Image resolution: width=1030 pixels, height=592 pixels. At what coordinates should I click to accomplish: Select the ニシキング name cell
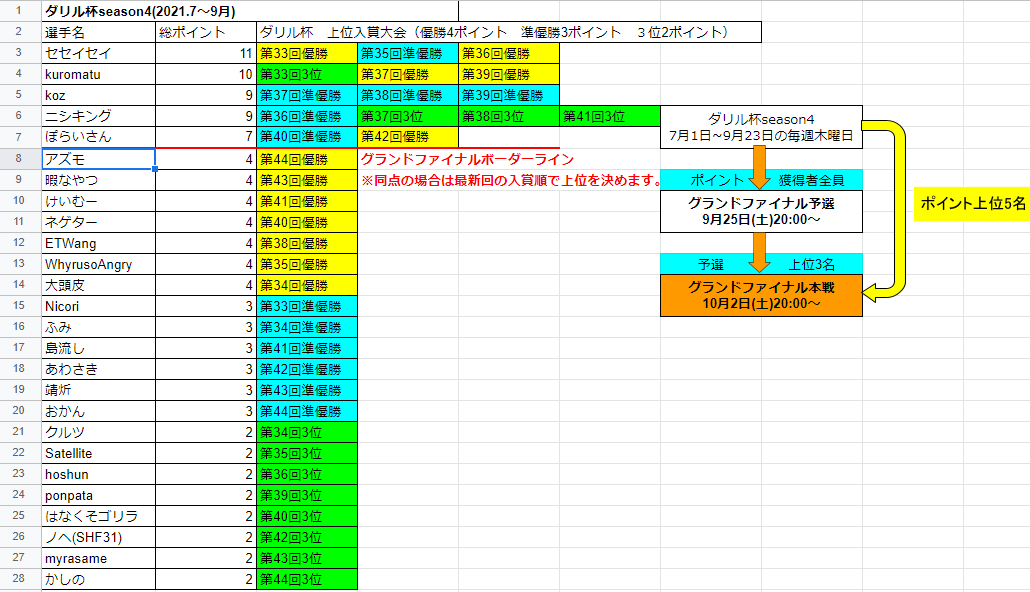click(99, 116)
